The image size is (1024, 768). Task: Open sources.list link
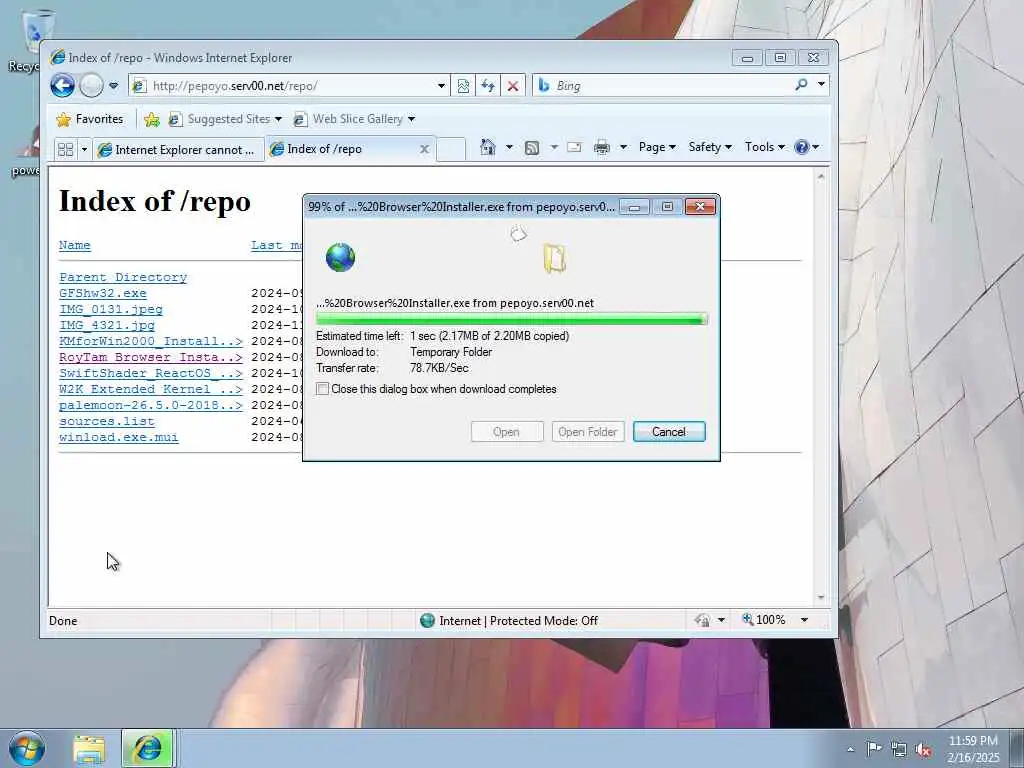[107, 421]
